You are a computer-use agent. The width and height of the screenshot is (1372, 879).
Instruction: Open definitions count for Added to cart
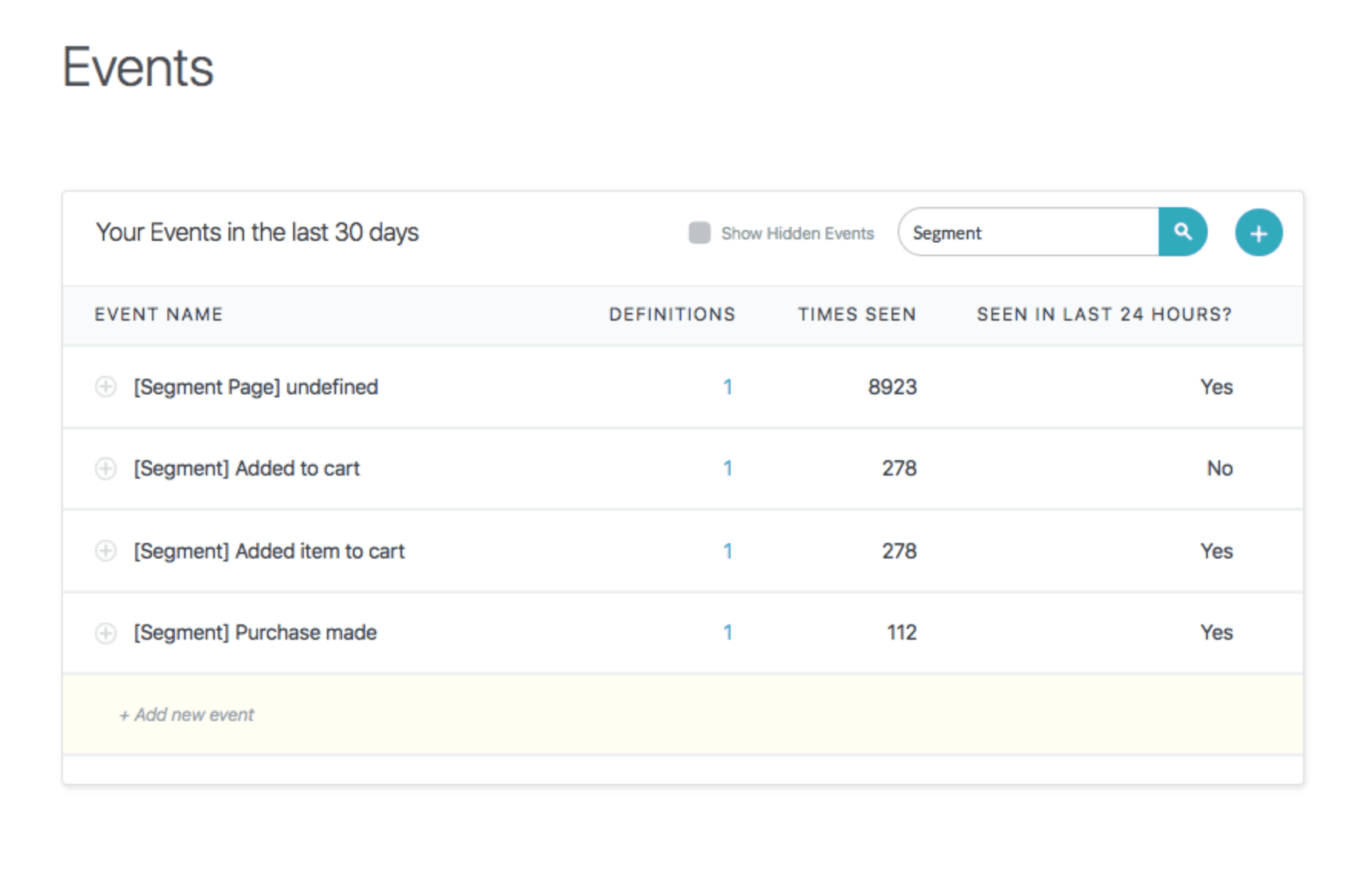pos(727,469)
